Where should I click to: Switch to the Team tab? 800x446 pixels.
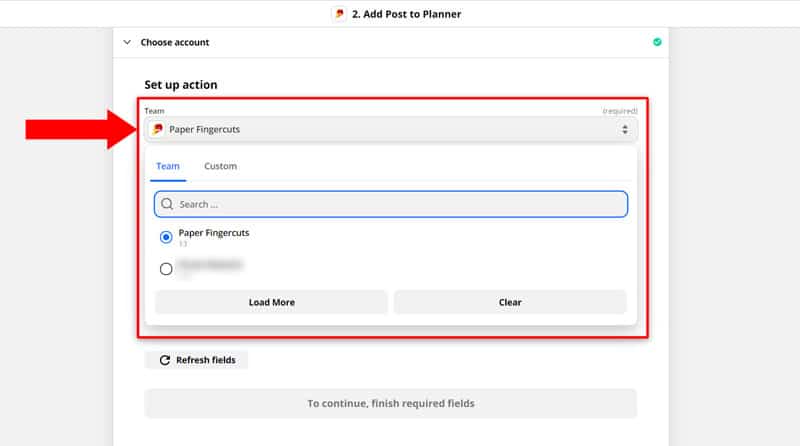(168, 166)
